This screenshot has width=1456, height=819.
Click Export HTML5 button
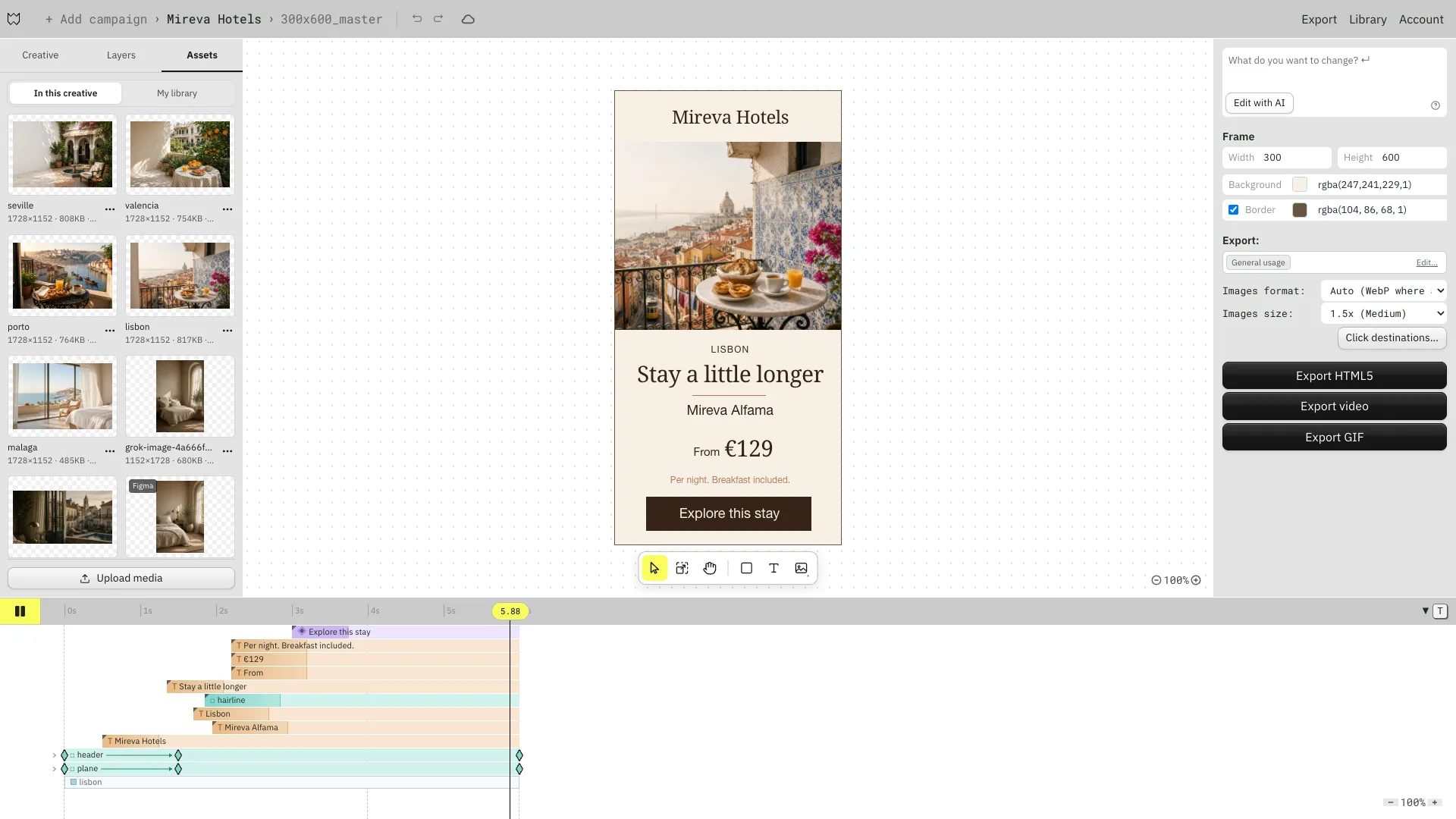(1335, 376)
